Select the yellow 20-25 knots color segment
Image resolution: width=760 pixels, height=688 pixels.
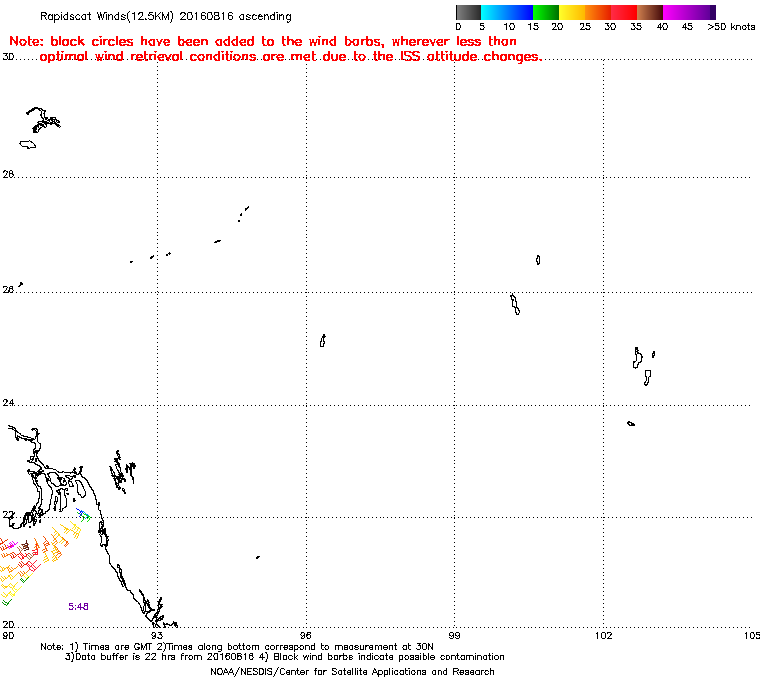[572, 12]
